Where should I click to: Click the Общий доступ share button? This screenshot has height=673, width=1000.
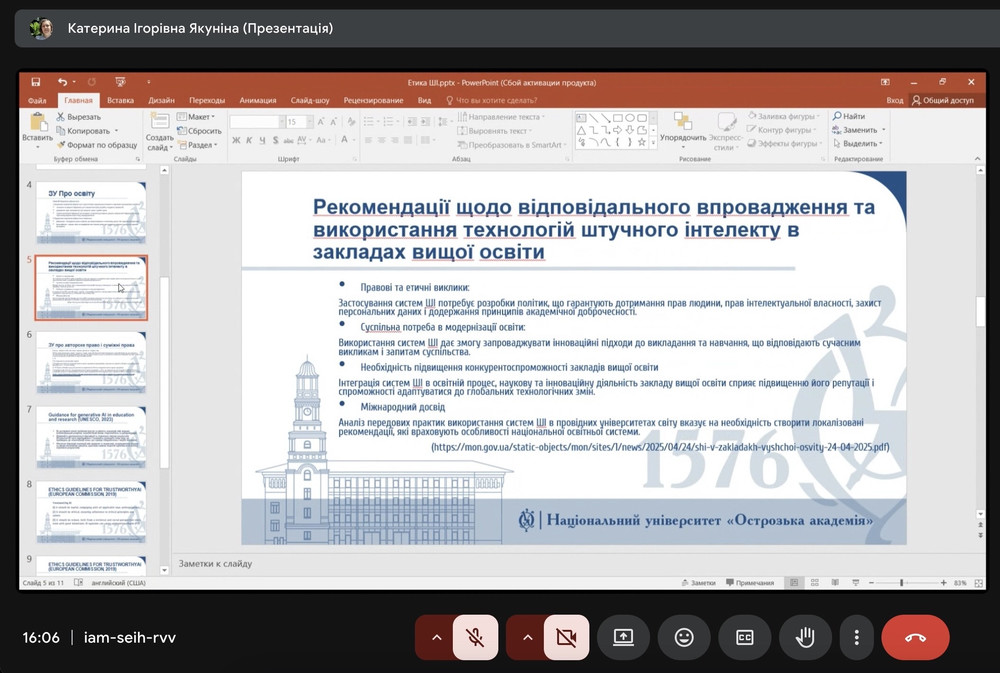tap(942, 100)
